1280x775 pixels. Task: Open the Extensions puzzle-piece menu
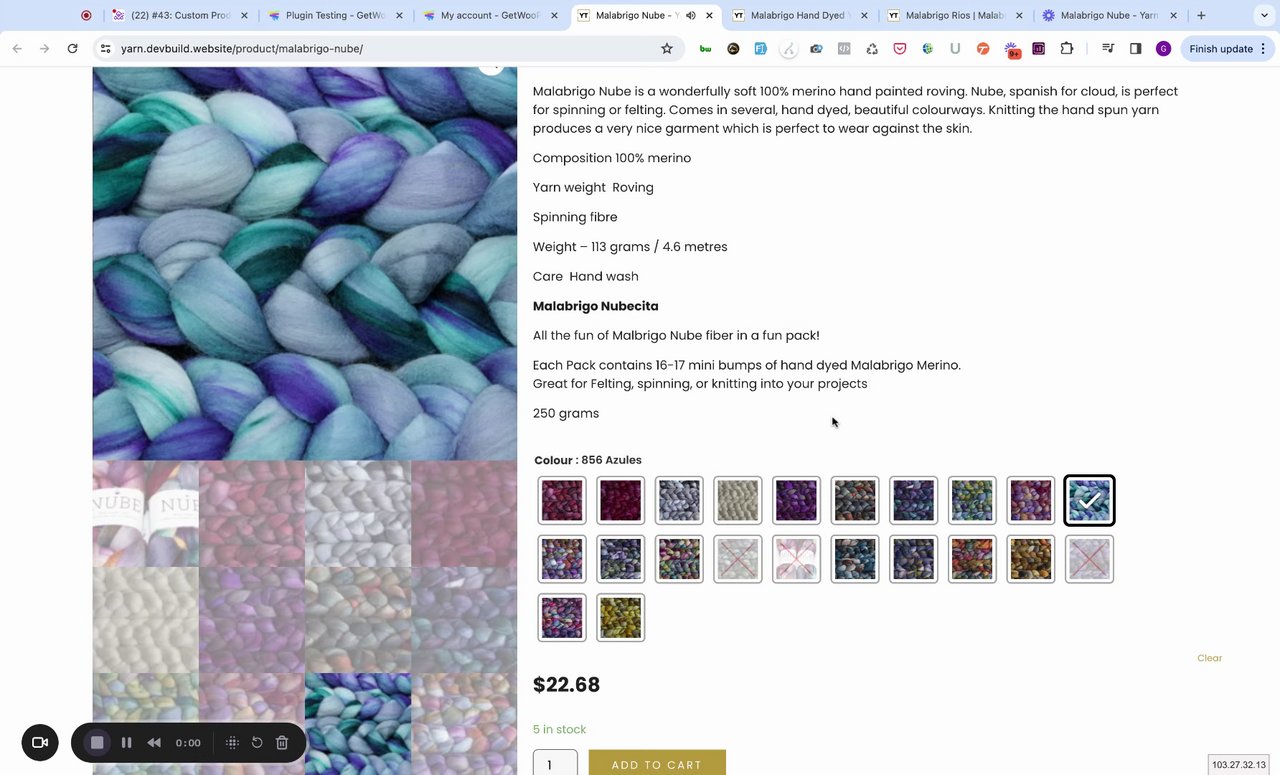coord(1067,48)
